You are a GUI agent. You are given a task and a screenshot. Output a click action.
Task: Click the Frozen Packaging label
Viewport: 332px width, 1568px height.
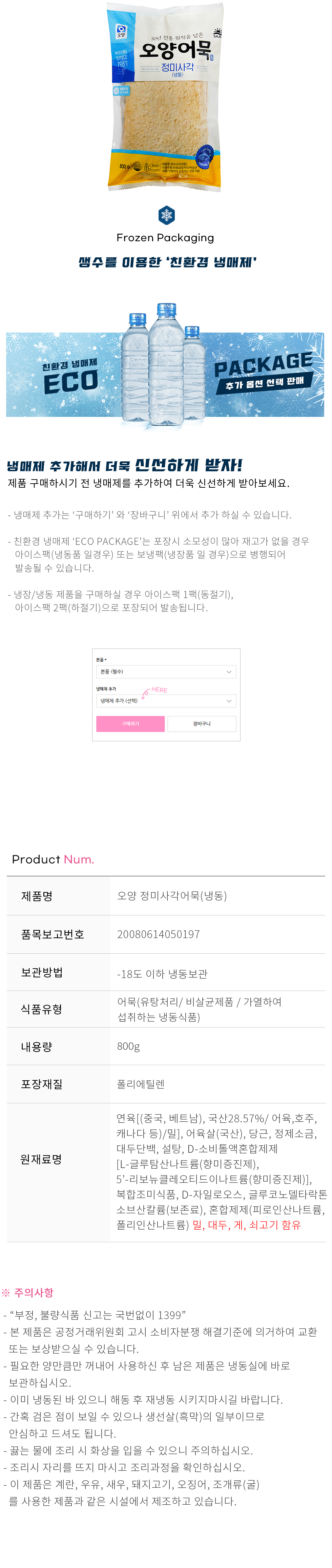click(165, 238)
